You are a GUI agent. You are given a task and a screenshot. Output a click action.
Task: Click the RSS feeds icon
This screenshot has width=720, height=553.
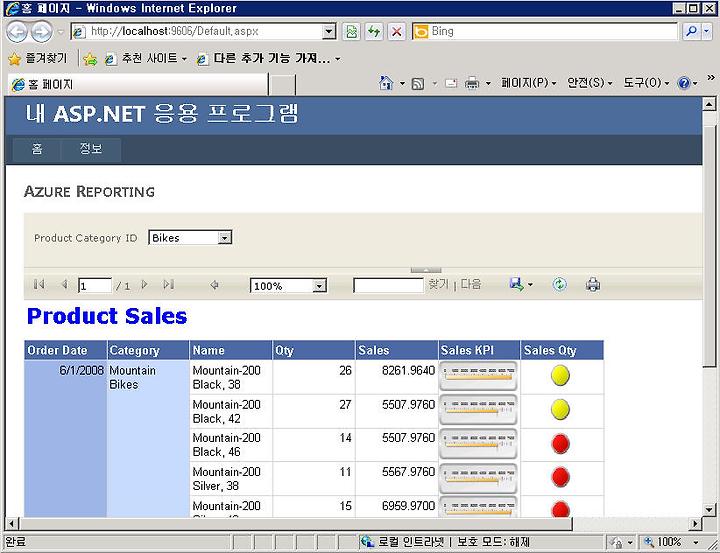pos(417,84)
